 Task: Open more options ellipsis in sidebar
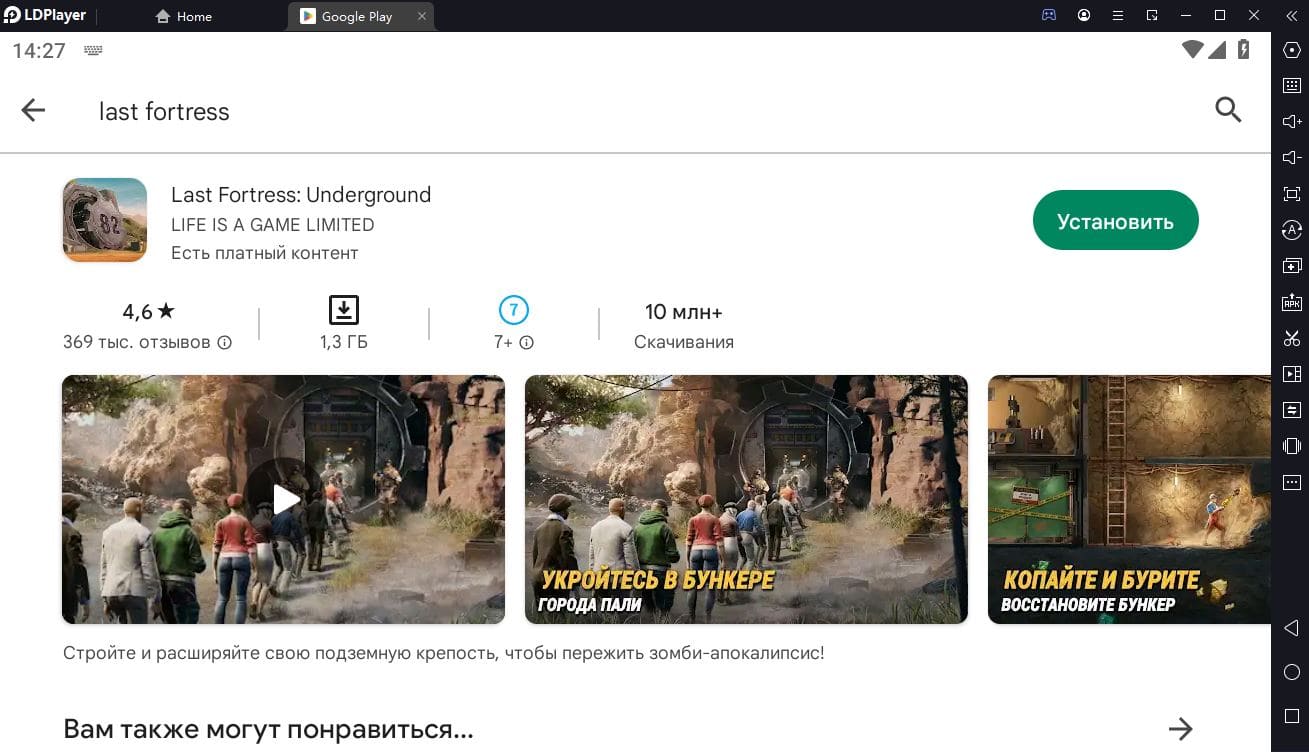click(x=1291, y=482)
